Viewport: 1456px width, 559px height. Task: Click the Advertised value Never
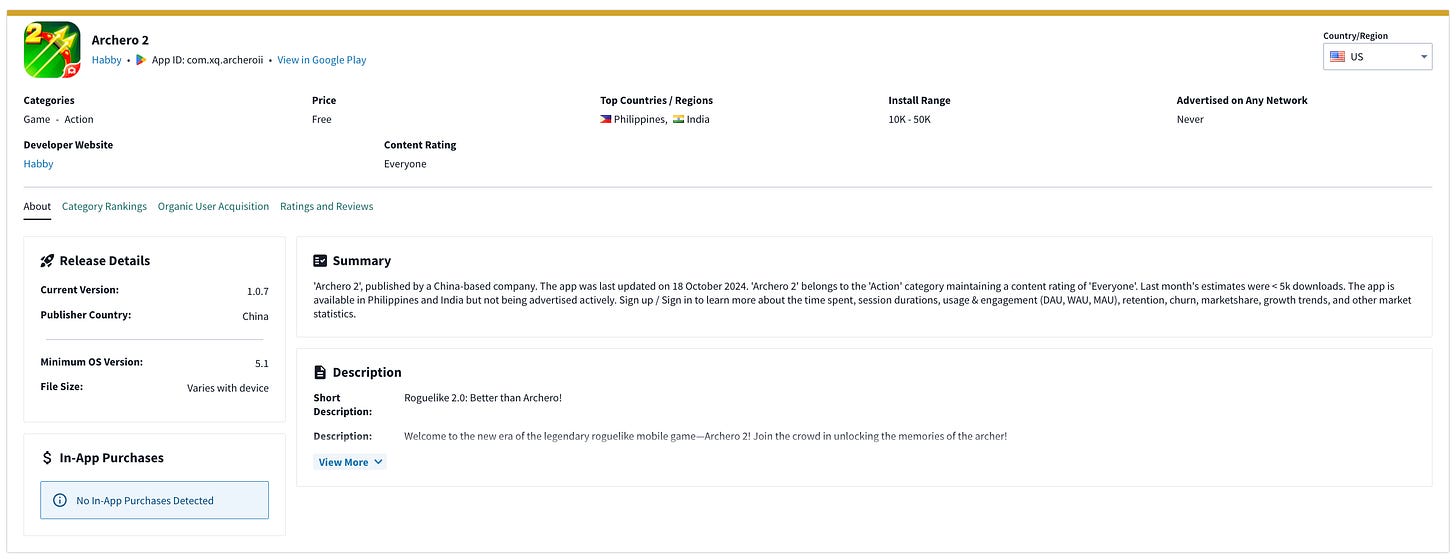pos(1190,119)
